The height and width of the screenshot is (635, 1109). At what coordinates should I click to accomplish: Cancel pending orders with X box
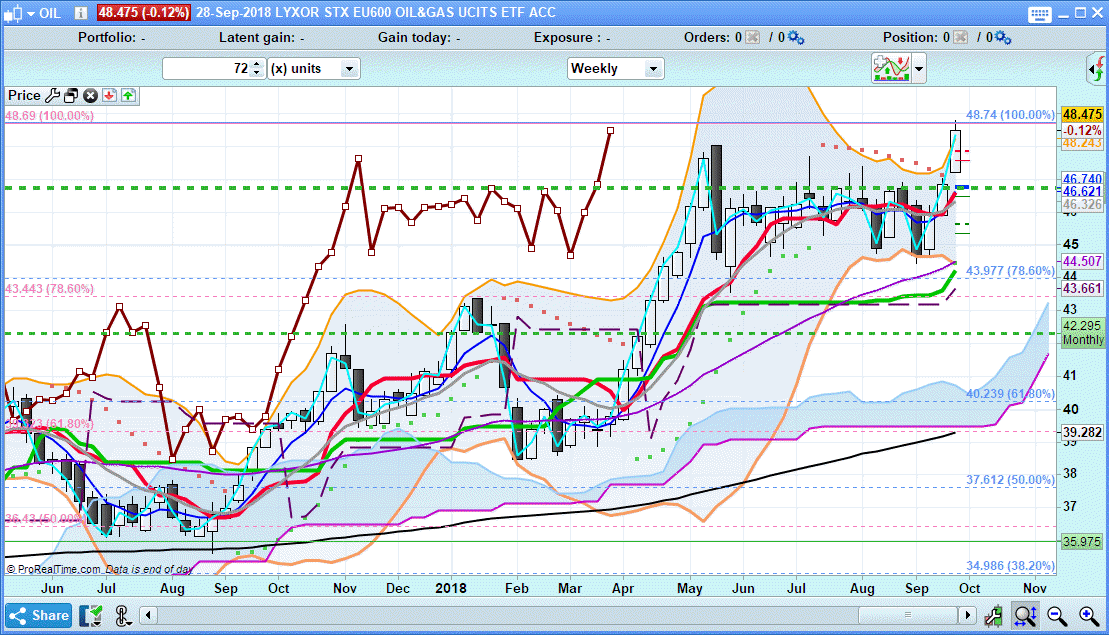[753, 38]
